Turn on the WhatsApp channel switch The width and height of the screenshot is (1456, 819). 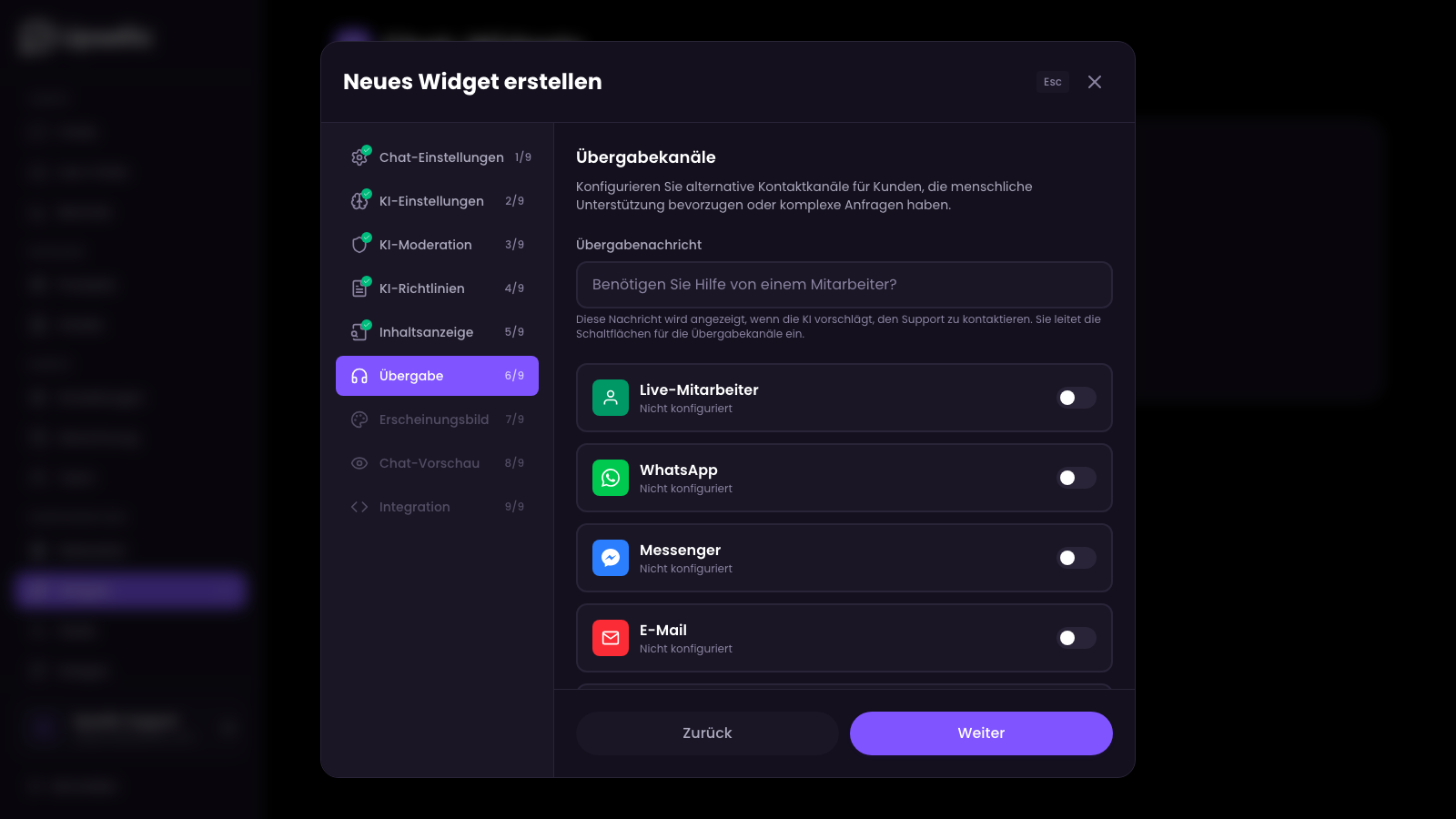point(1076,478)
